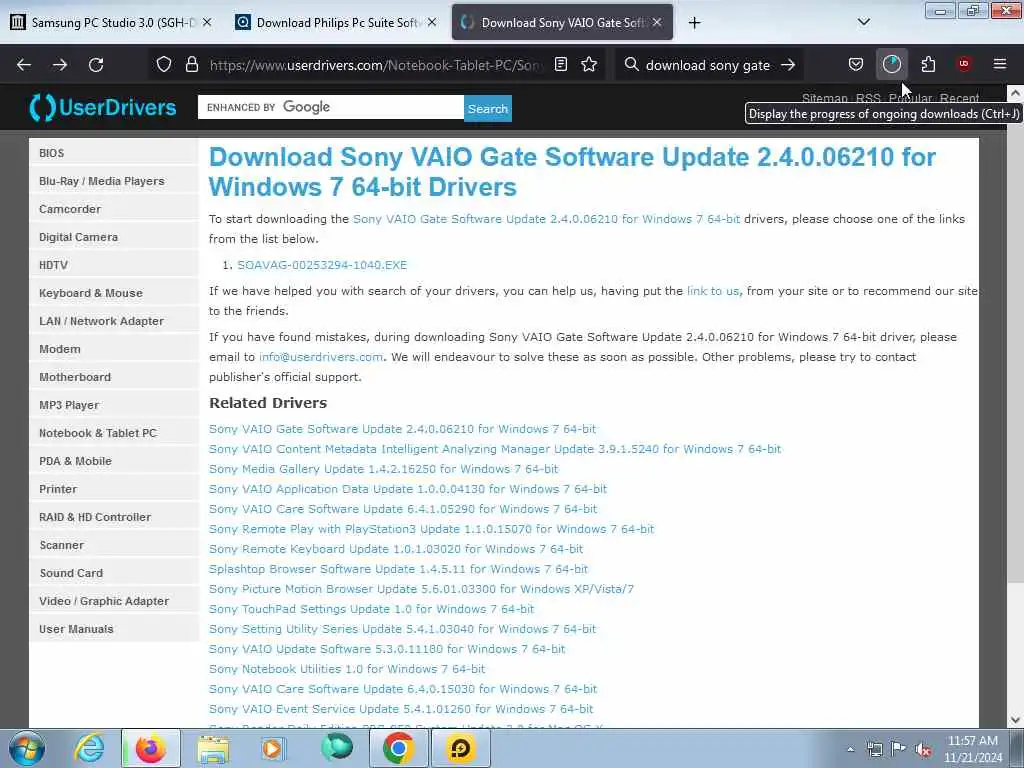Viewport: 1024px width, 768px height.
Task: Focus the Google enhanced search field
Action: (x=330, y=108)
